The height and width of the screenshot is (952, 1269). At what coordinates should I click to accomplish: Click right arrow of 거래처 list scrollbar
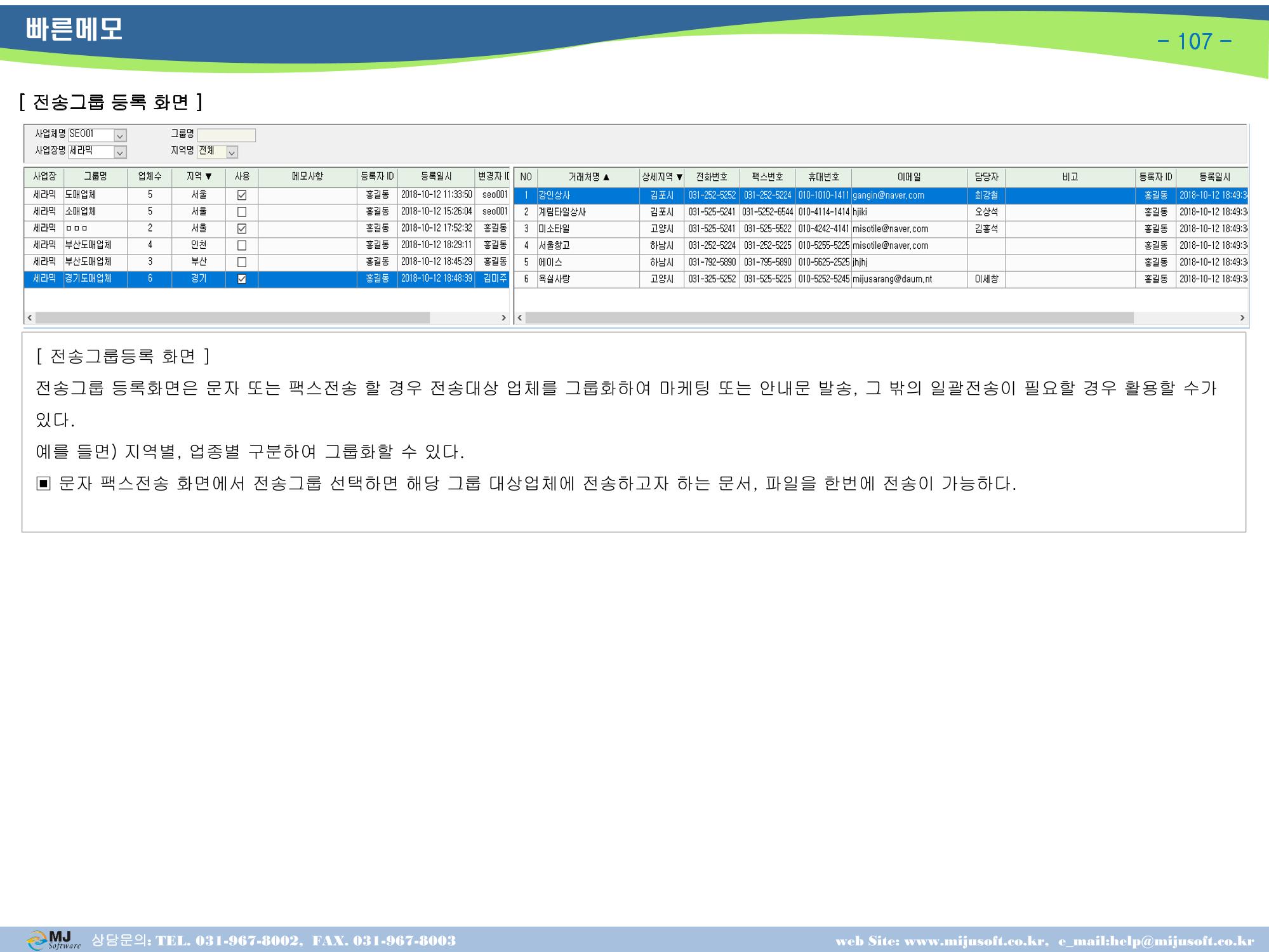(1242, 317)
